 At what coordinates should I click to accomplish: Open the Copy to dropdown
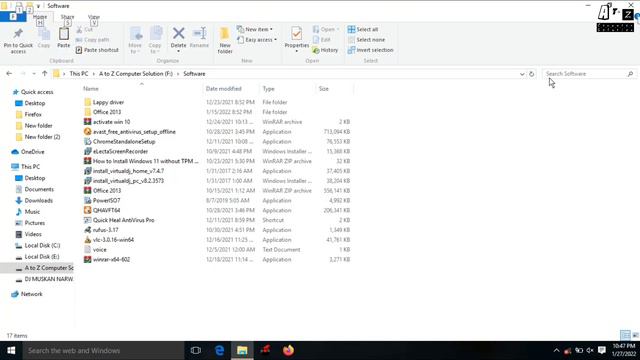pos(155,40)
